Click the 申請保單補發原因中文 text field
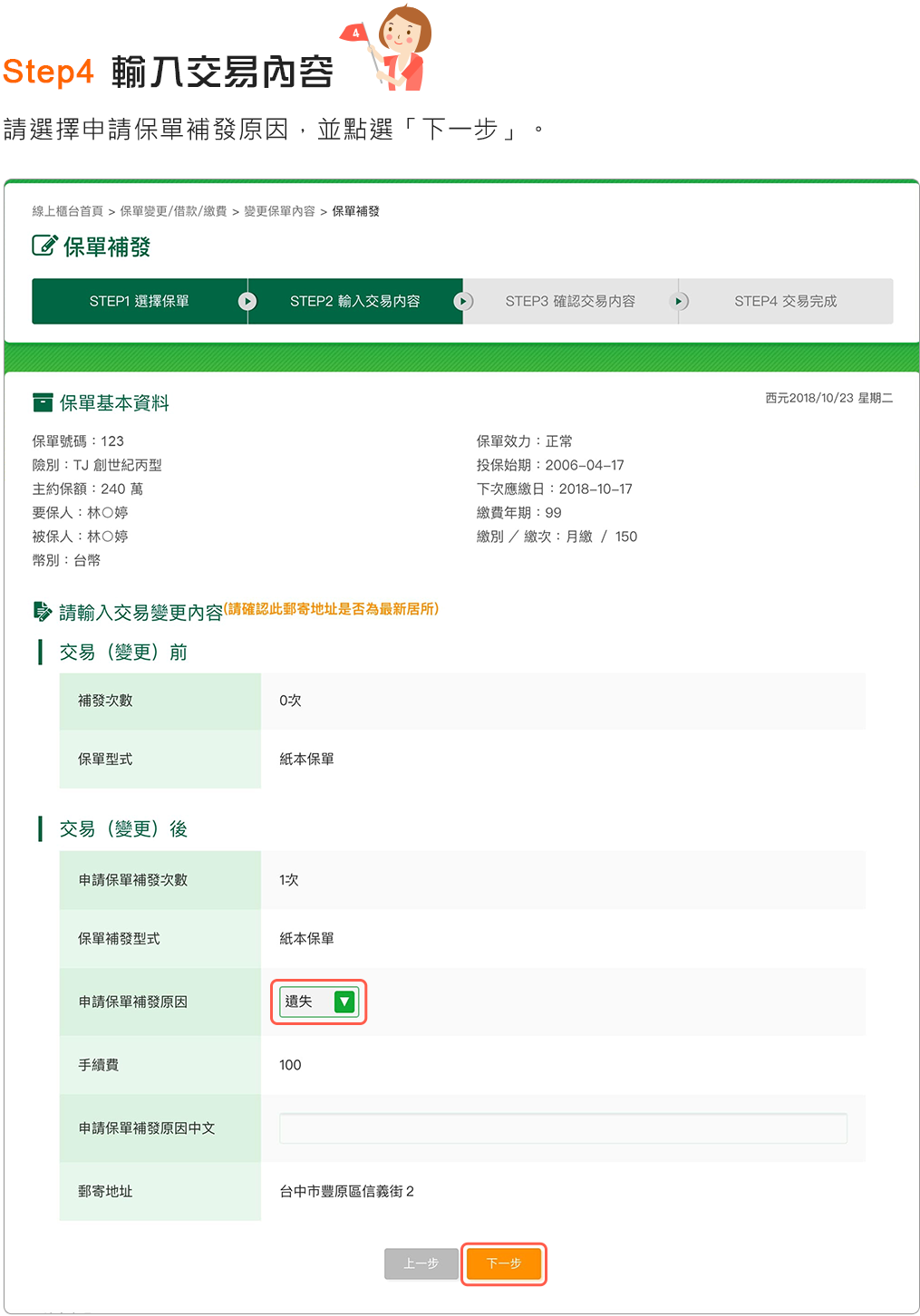This screenshot has height=1316, width=920. (x=562, y=1128)
